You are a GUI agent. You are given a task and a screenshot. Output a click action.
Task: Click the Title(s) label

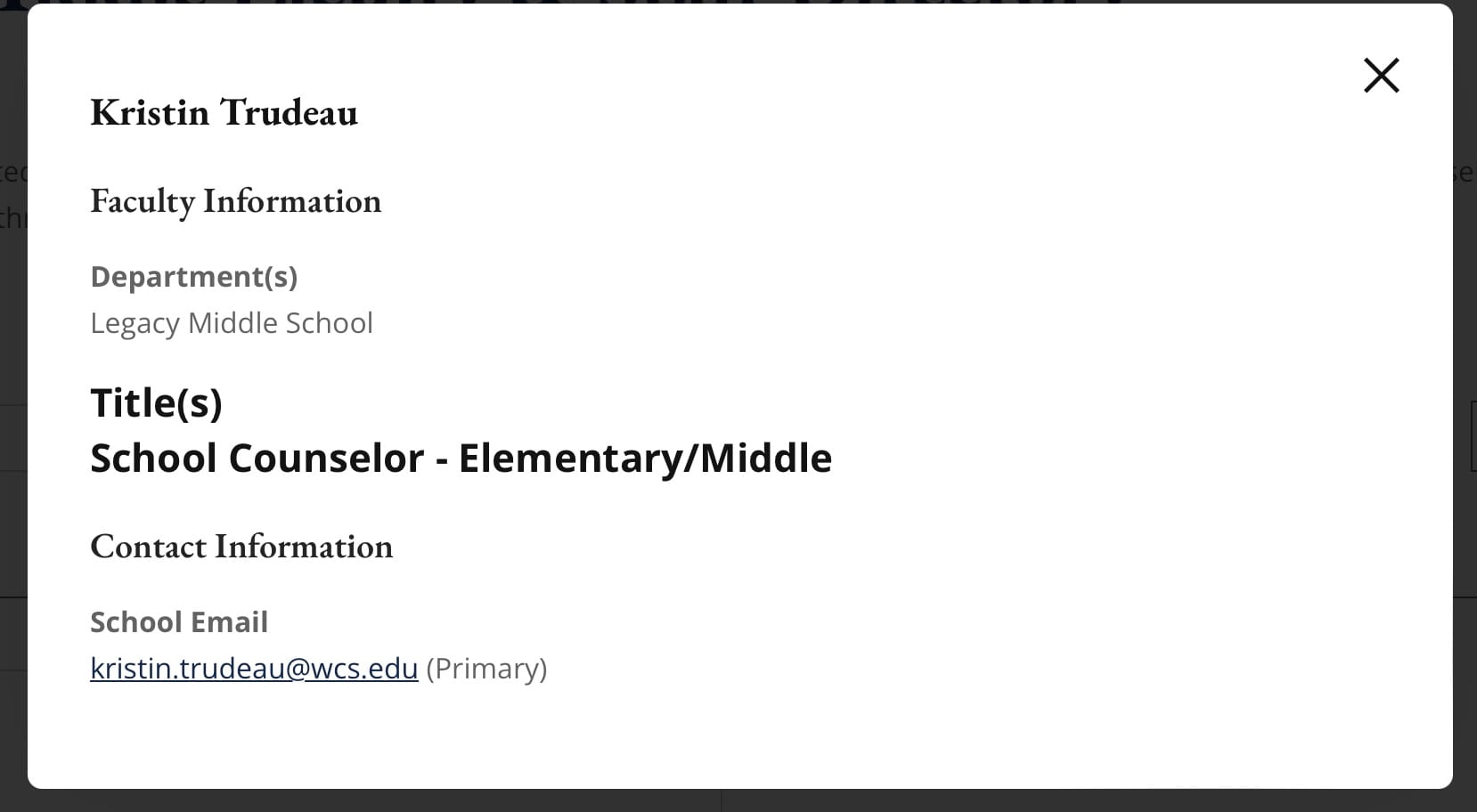click(156, 402)
